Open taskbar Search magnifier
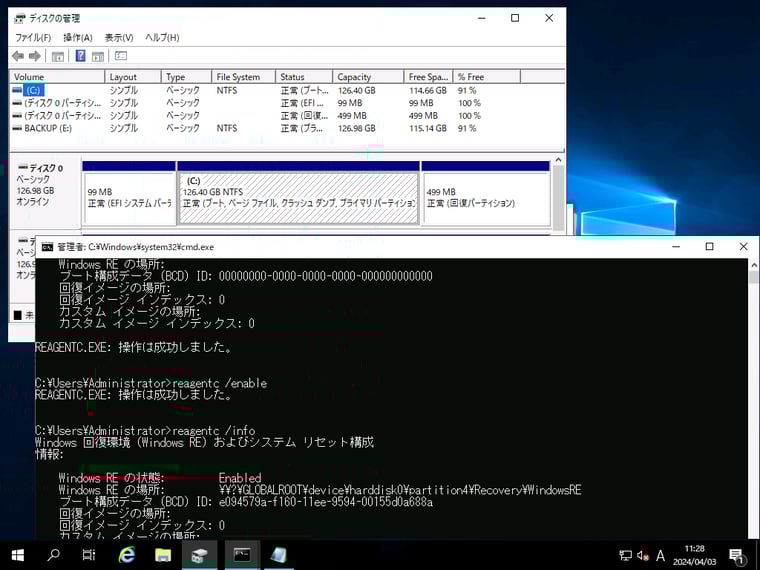The width and height of the screenshot is (760, 570). click(x=53, y=554)
